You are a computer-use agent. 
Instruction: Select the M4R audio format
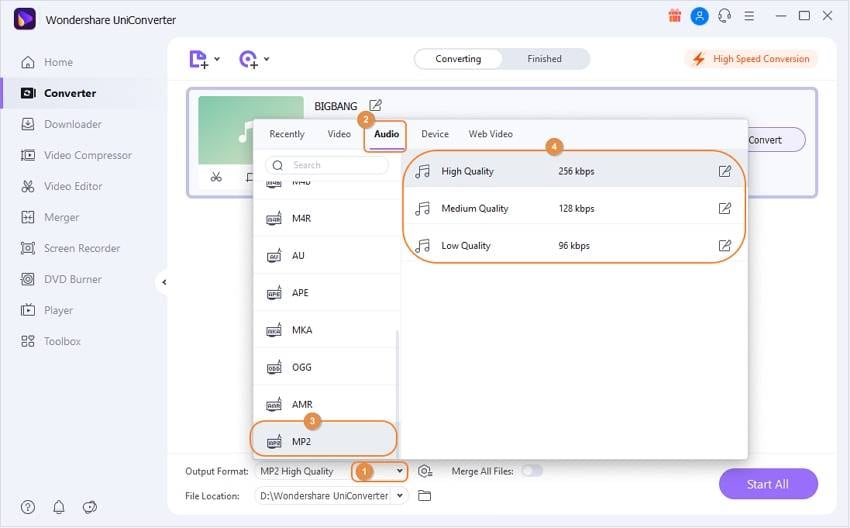coord(326,218)
